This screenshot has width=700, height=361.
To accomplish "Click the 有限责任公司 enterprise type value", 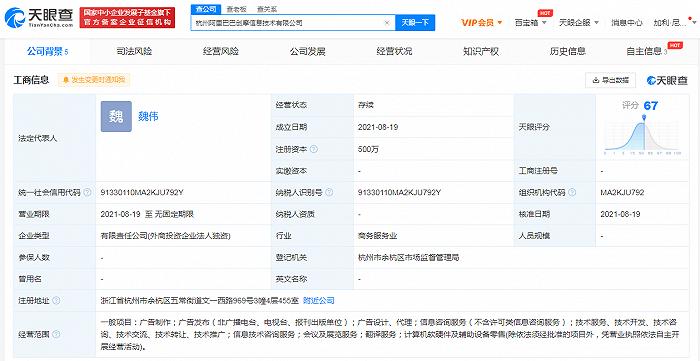I will pyautogui.click(x=166, y=236).
